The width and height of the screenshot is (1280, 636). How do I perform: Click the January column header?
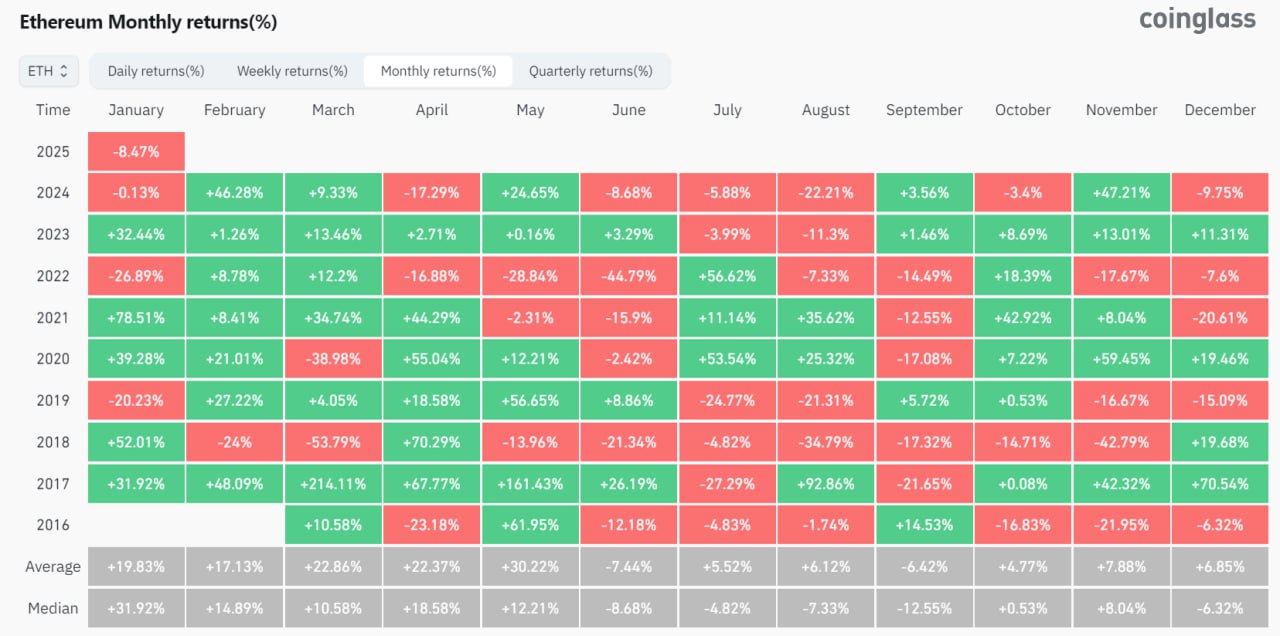(136, 110)
